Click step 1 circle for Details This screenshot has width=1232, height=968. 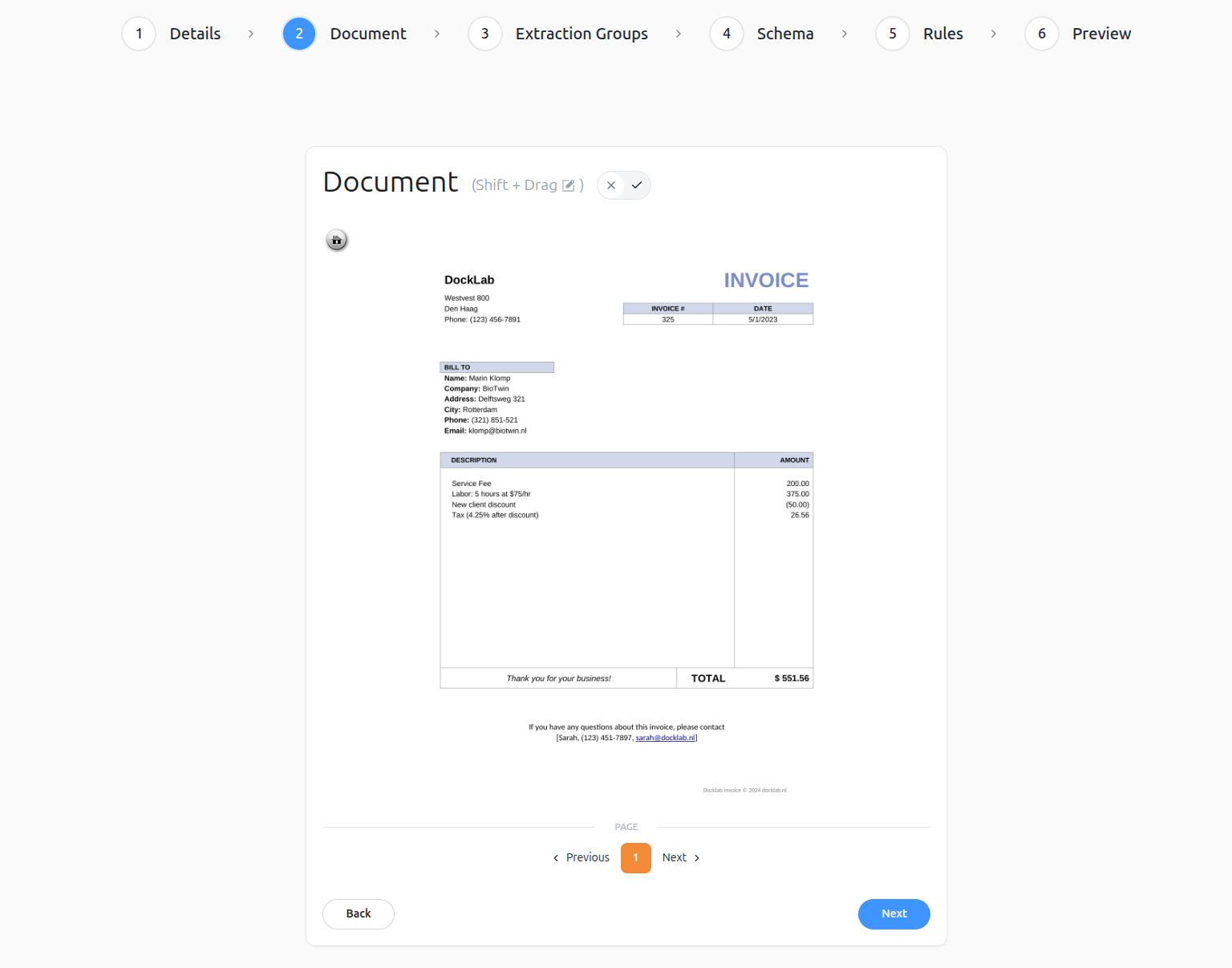pyautogui.click(x=139, y=34)
